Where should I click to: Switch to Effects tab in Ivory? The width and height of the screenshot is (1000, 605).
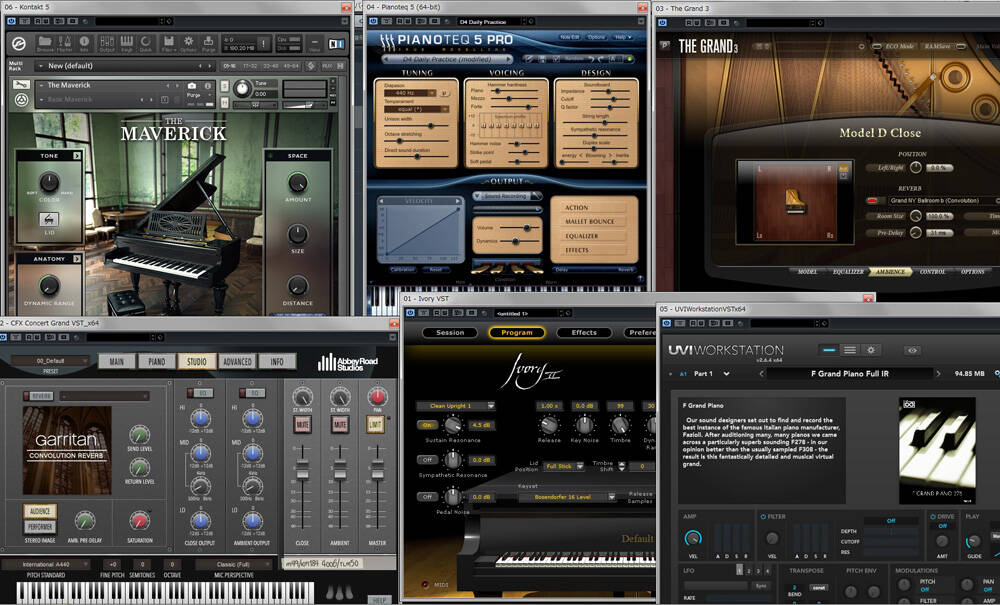tap(584, 332)
